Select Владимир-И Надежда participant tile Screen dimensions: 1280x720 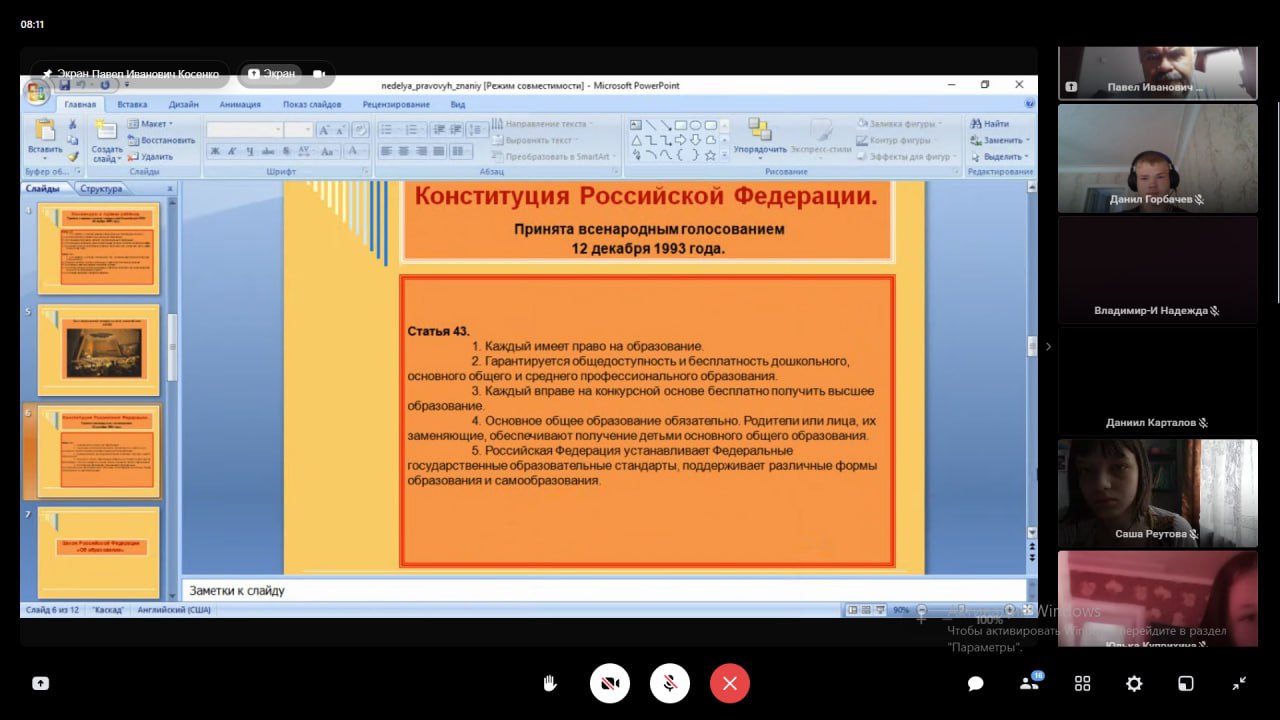(x=1158, y=270)
